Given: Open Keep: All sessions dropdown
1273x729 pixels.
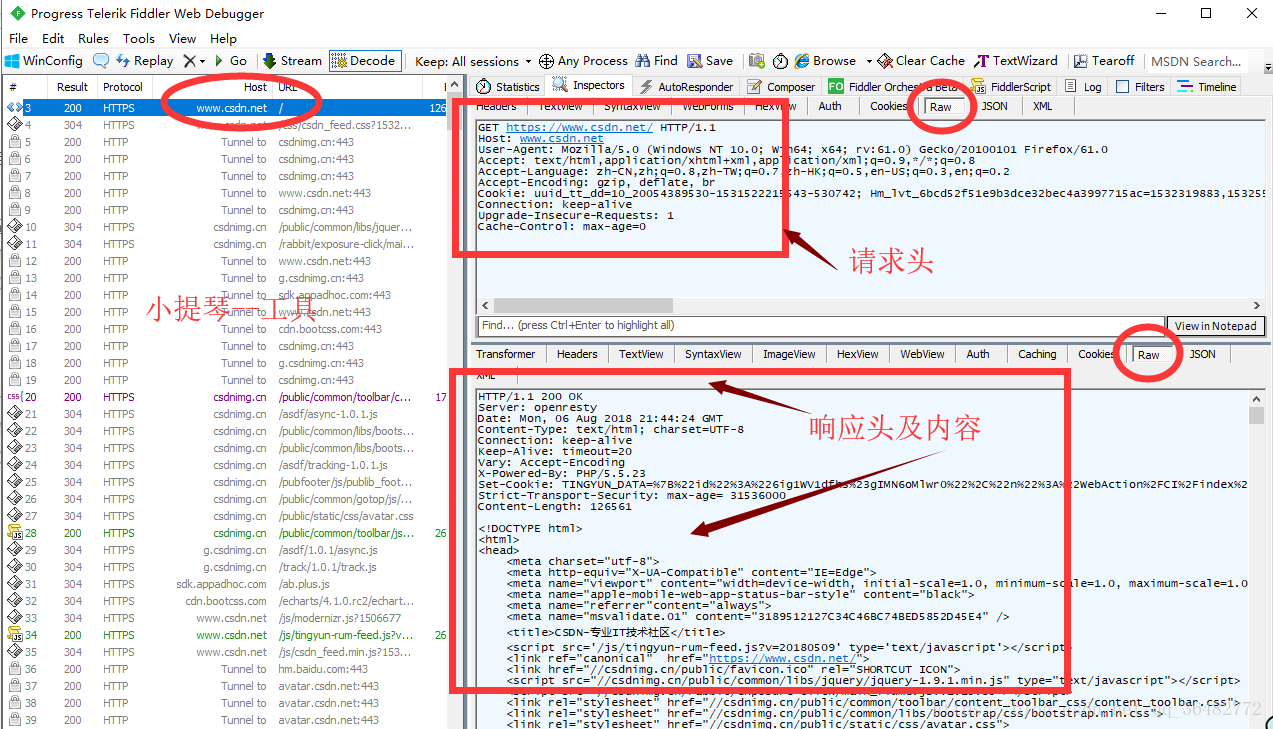Looking at the screenshot, I should pos(473,61).
